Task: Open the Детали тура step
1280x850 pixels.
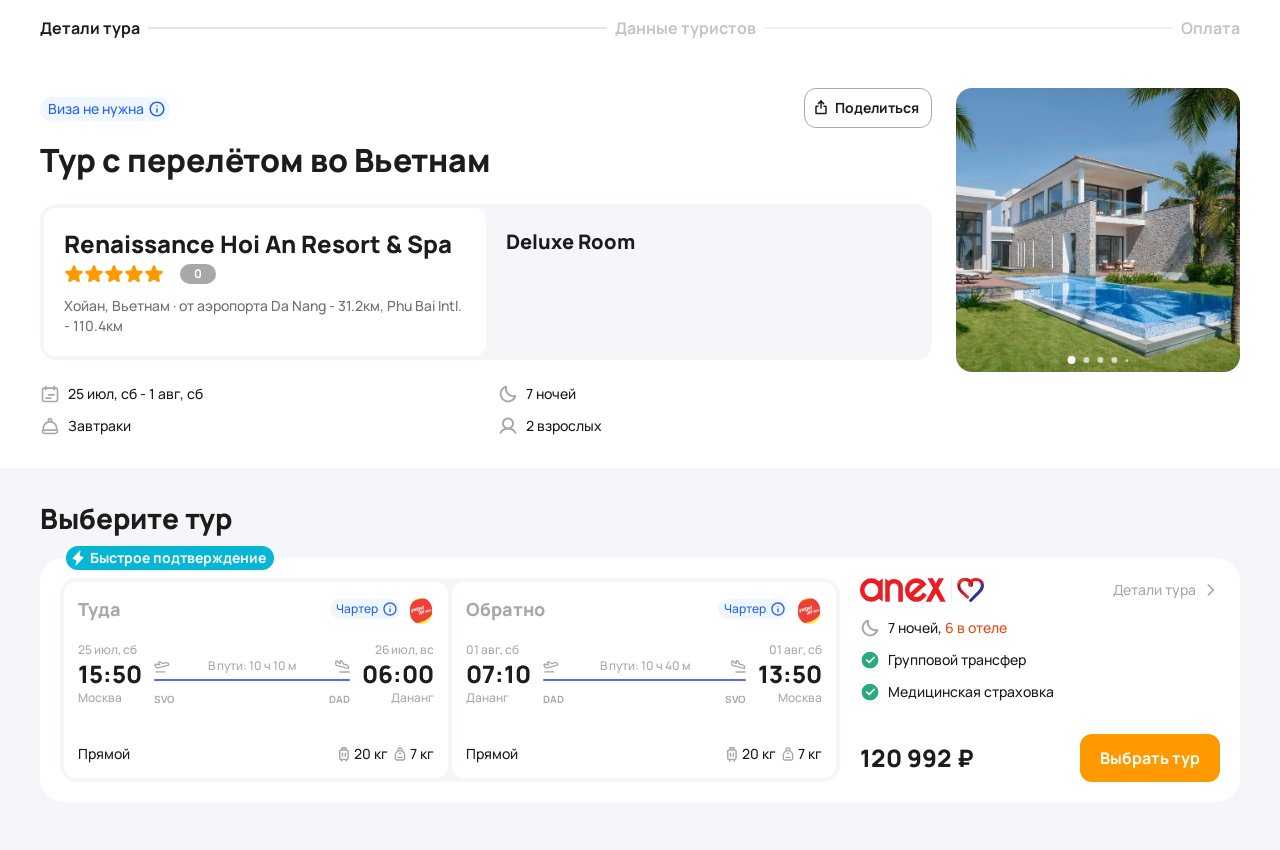Action: [90, 28]
